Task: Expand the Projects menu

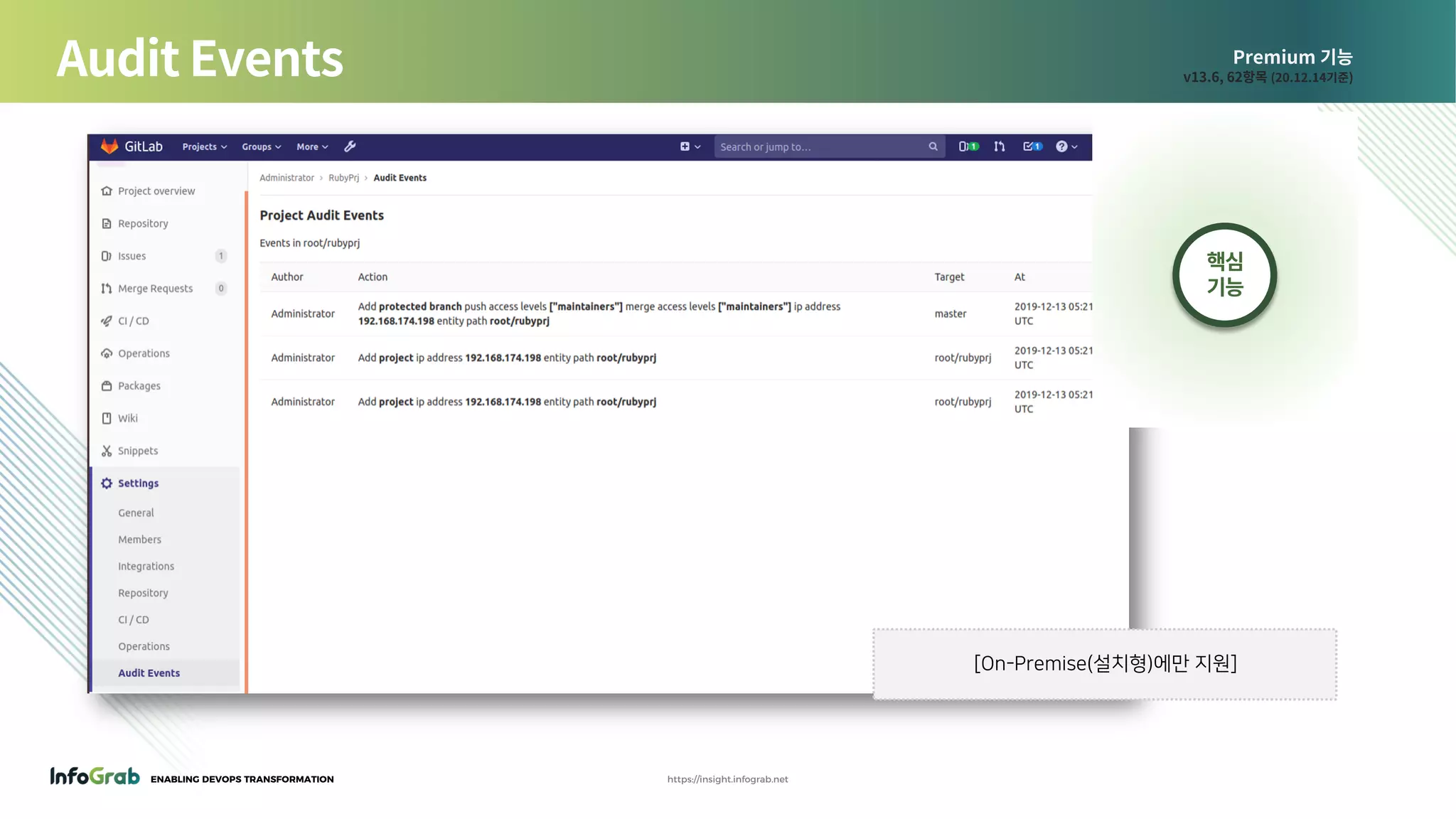Action: point(204,146)
